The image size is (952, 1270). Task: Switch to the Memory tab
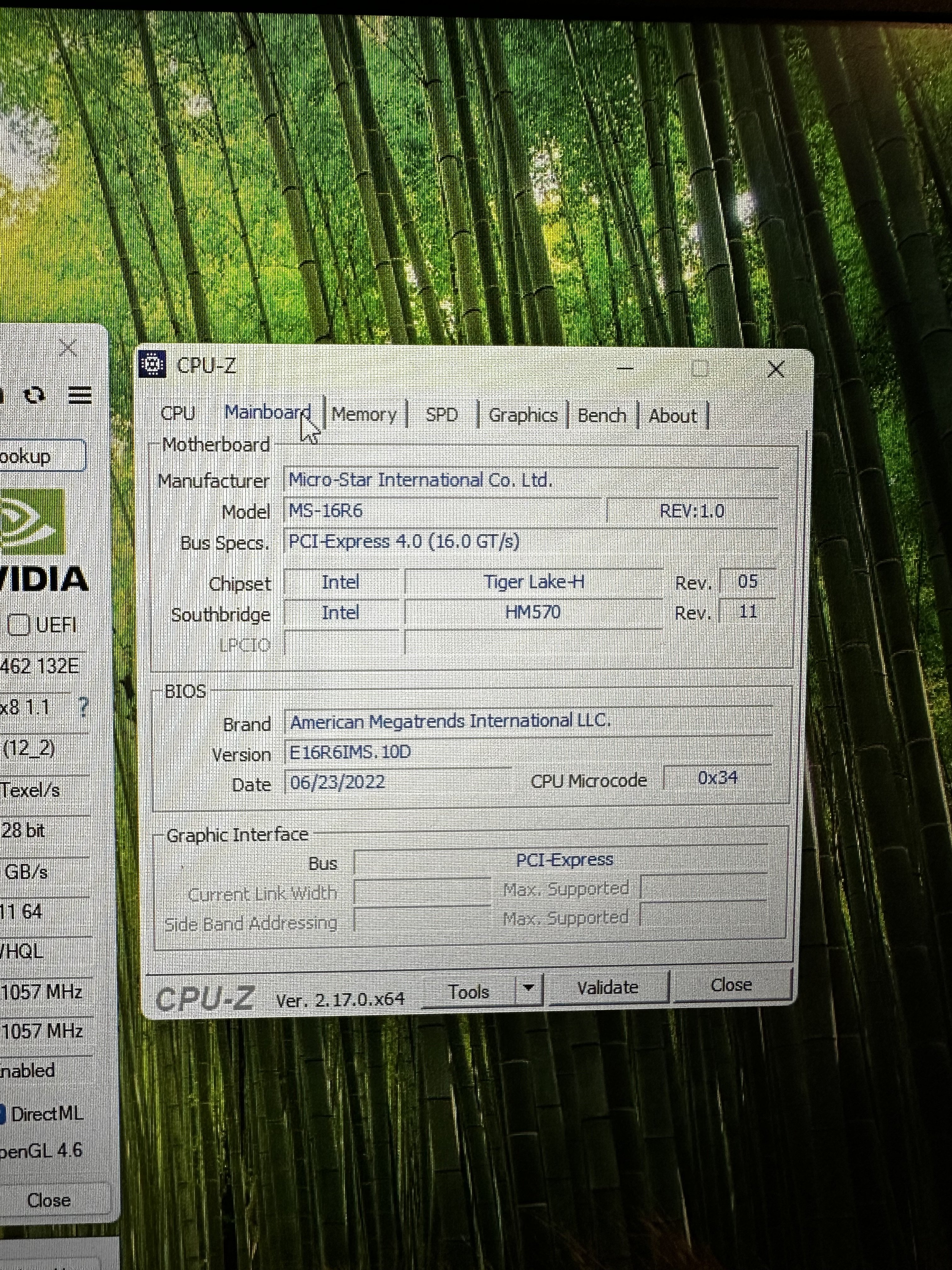point(364,415)
